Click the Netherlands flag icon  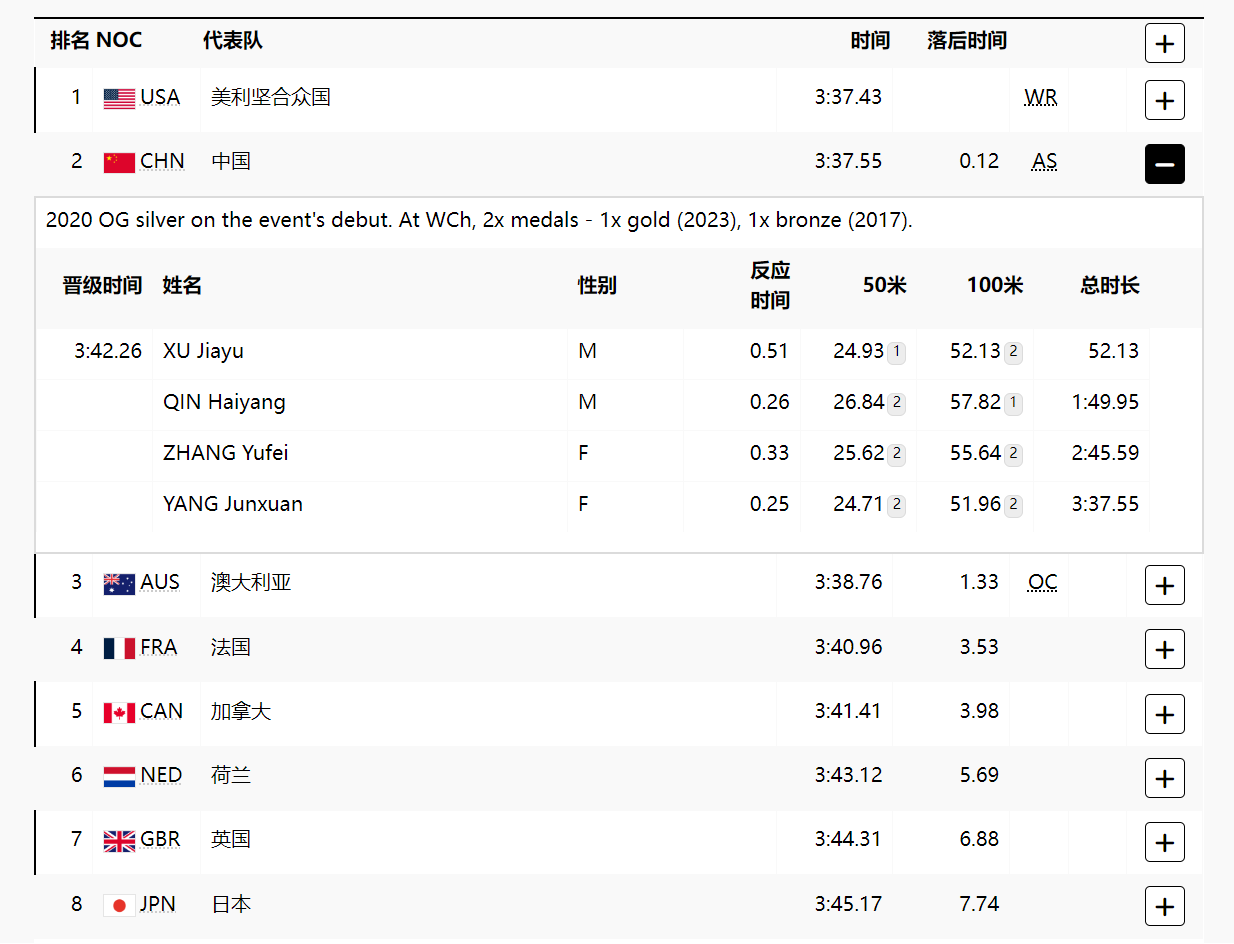coord(118,775)
